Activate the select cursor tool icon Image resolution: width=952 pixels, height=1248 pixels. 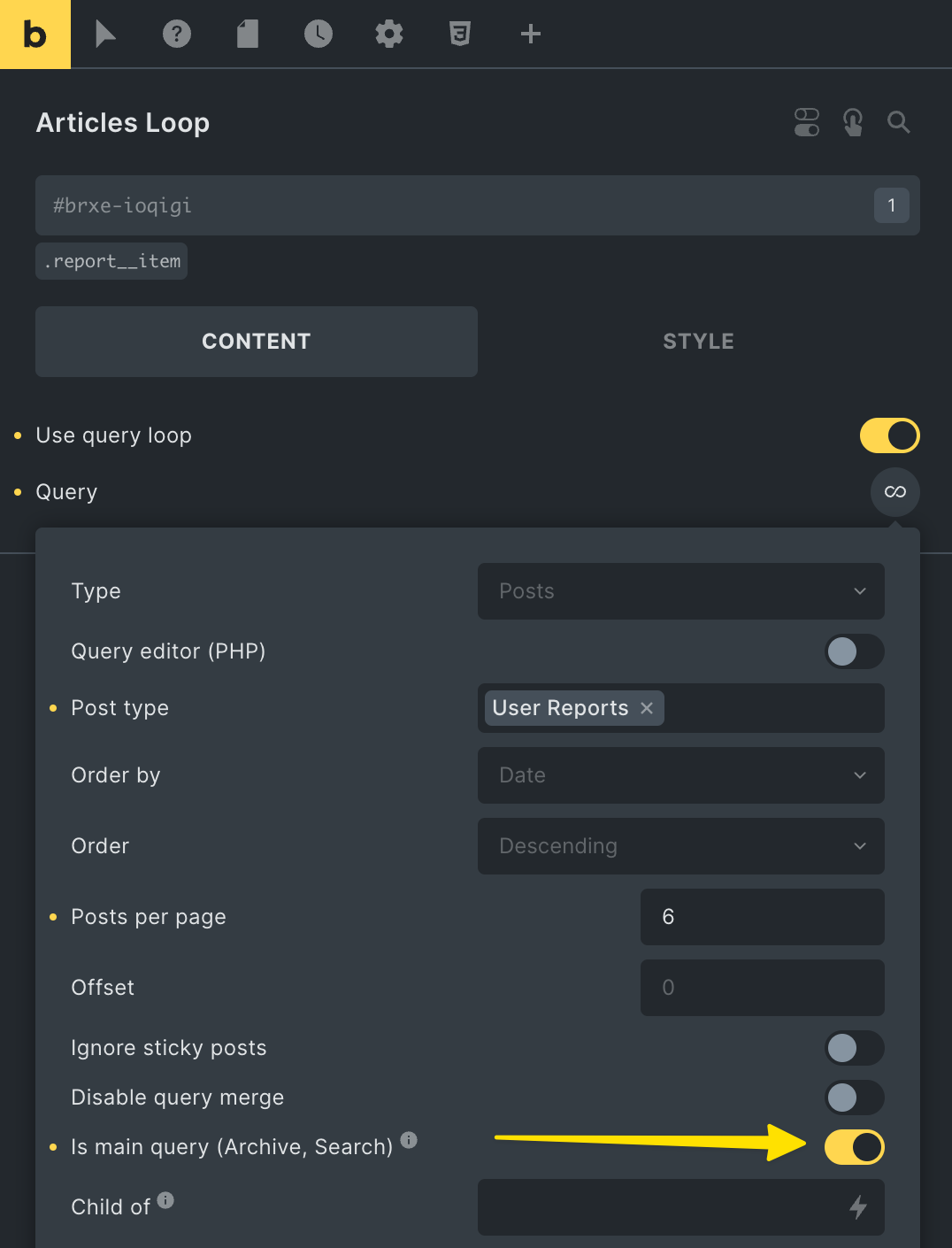[x=105, y=34]
